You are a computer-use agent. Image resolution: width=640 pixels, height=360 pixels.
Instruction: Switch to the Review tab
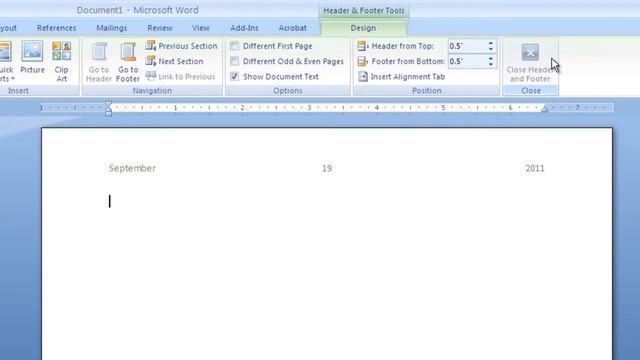tap(160, 28)
